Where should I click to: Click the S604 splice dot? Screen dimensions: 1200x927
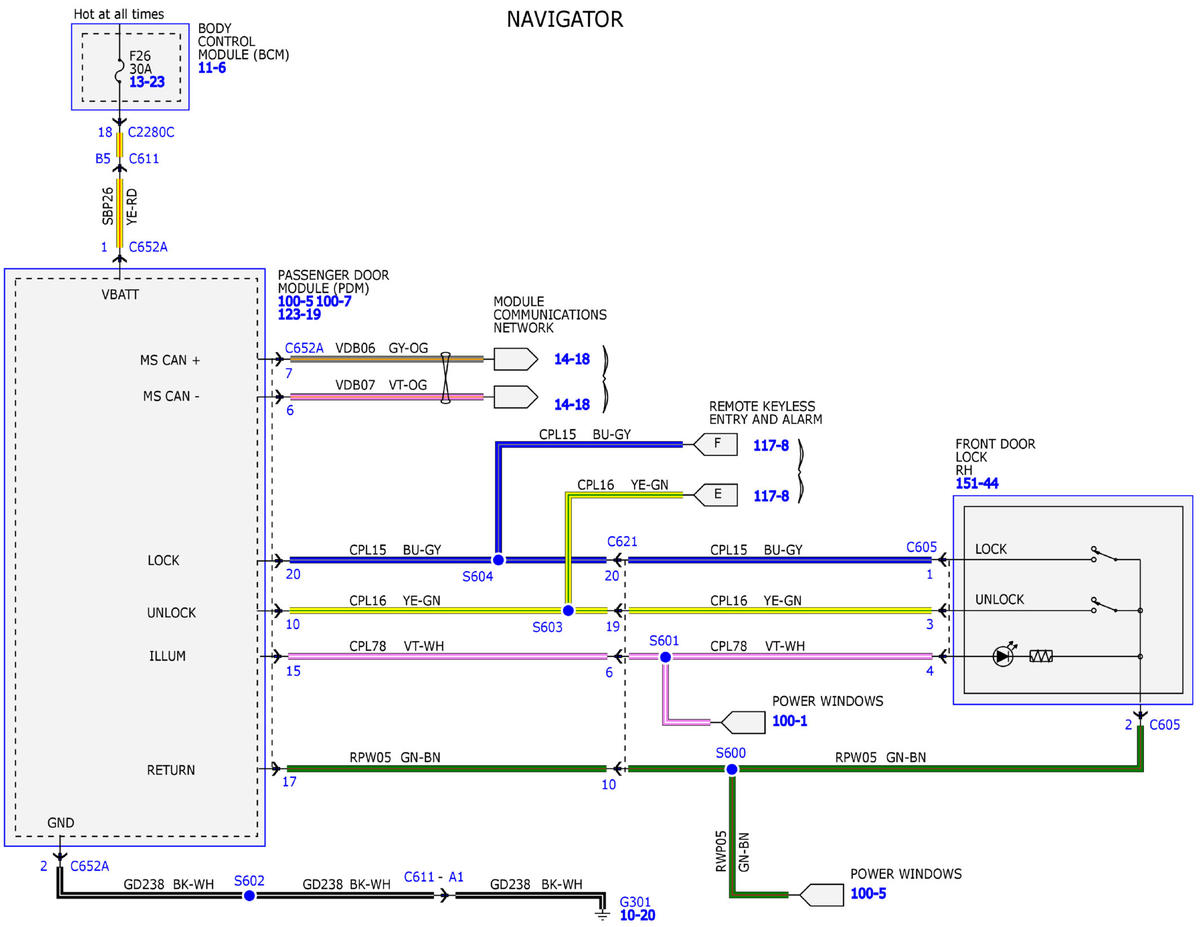tap(497, 560)
